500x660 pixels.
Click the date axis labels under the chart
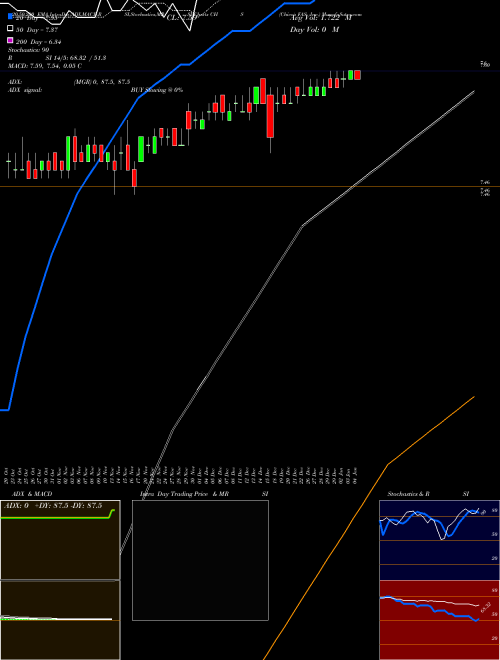182,476
